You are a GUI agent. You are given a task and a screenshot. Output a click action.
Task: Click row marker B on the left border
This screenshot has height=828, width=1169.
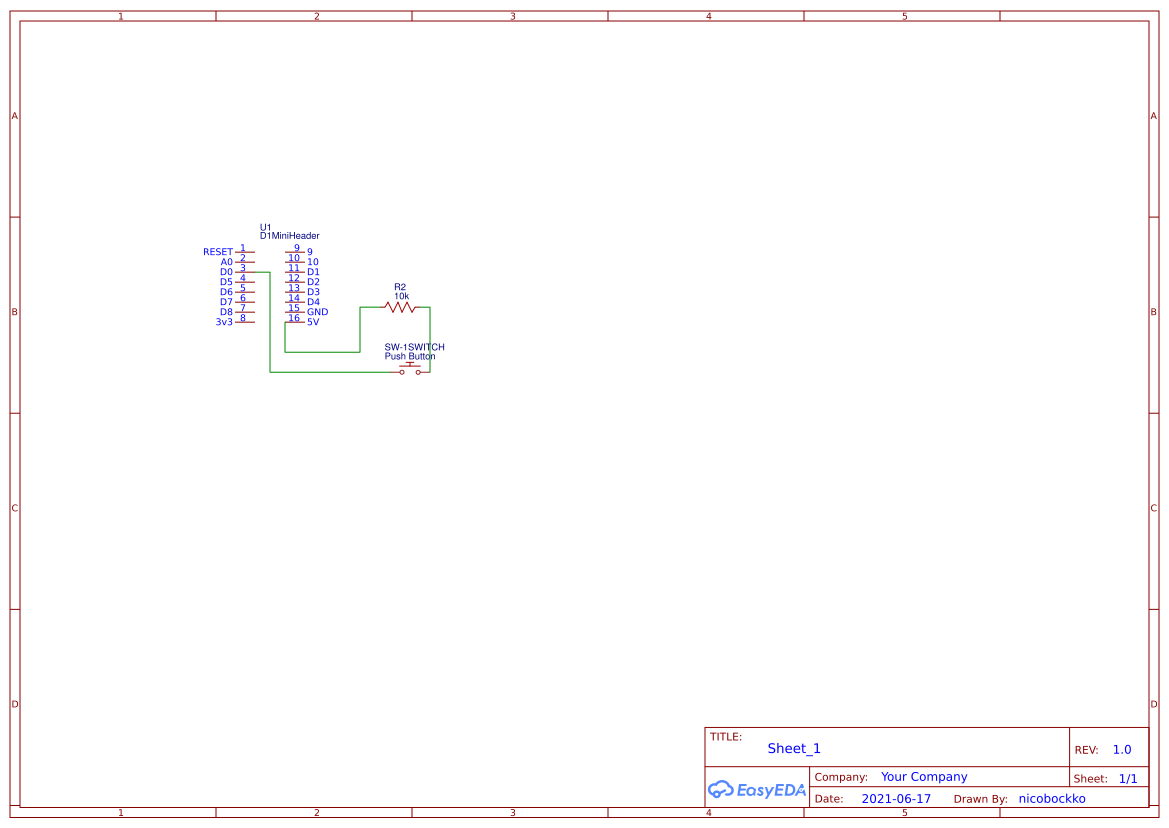coord(13,311)
